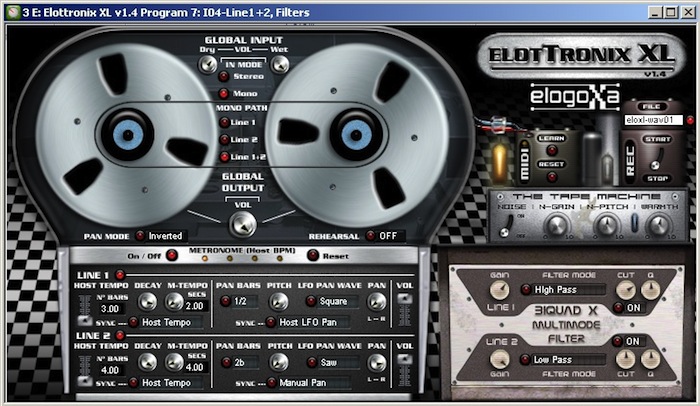Click Line 2 N° BARS value 4.00

(x=110, y=370)
